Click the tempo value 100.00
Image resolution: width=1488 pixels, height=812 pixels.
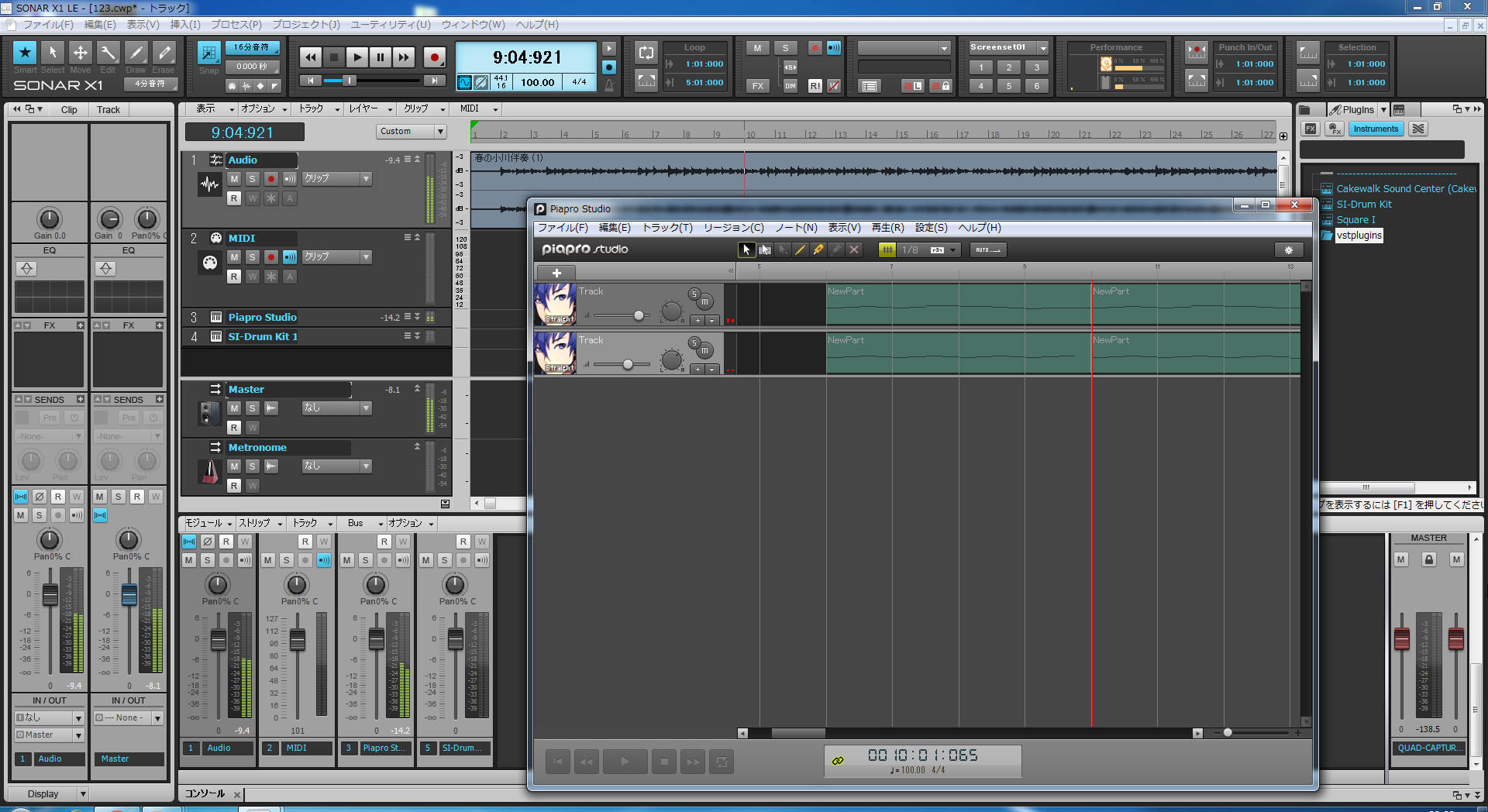point(537,82)
